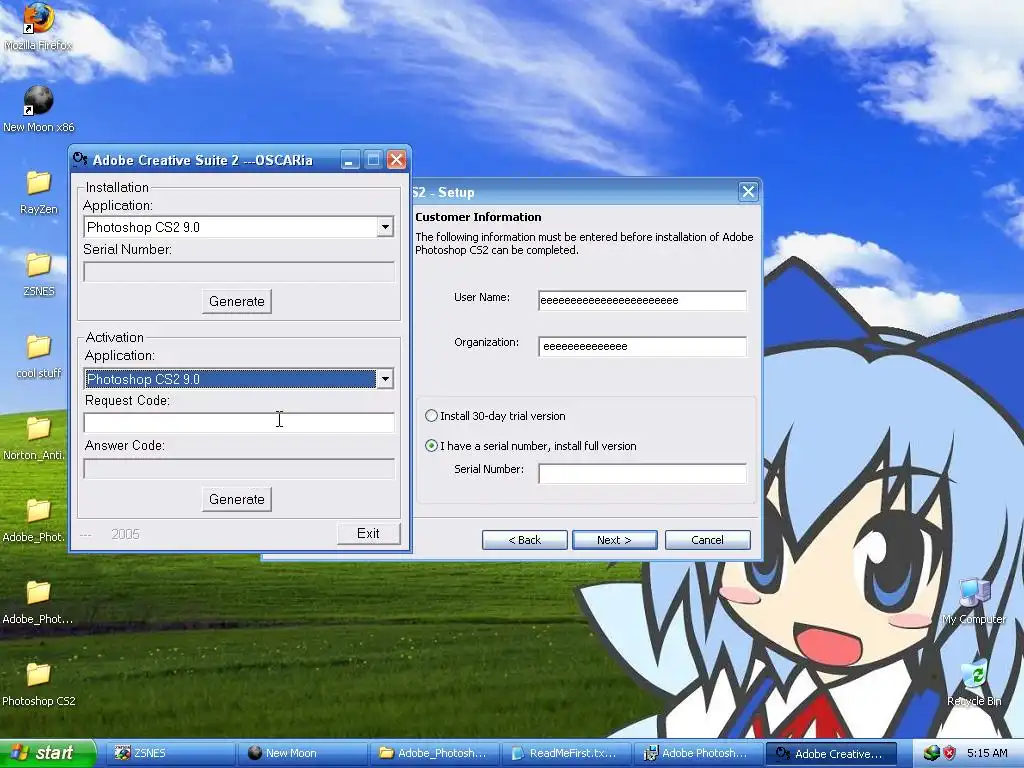The height and width of the screenshot is (768, 1024).
Task: Click the Setup Serial Number field
Action: 643,473
